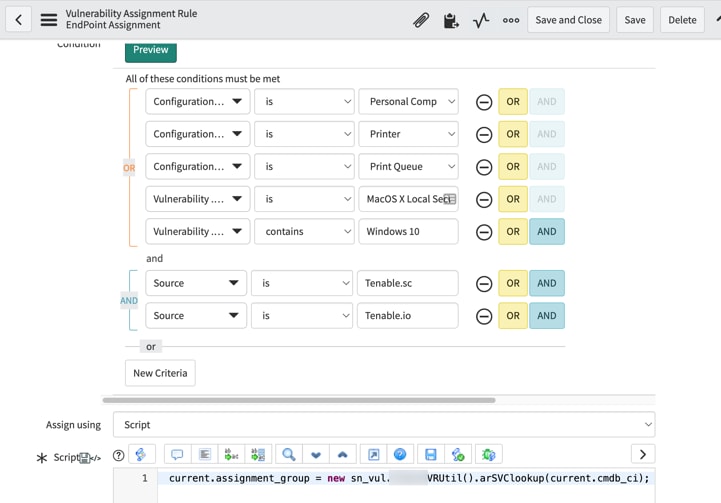Click the Tenable.io value field
The height and width of the screenshot is (503, 721).
click(x=407, y=316)
